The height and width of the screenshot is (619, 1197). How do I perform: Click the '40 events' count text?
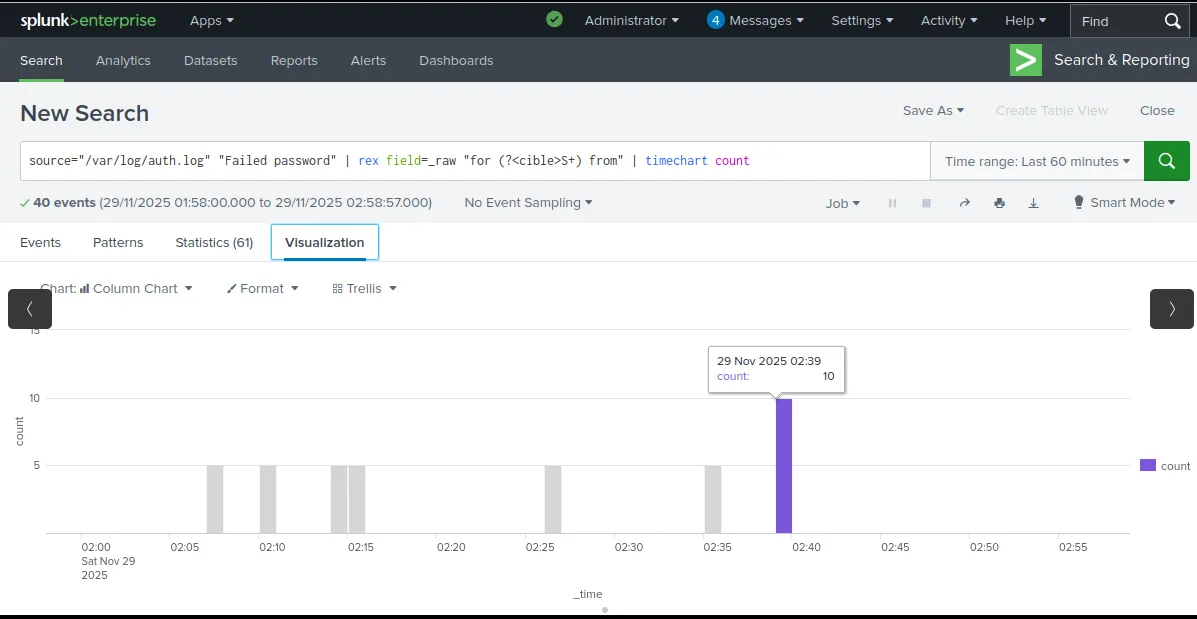[64, 203]
